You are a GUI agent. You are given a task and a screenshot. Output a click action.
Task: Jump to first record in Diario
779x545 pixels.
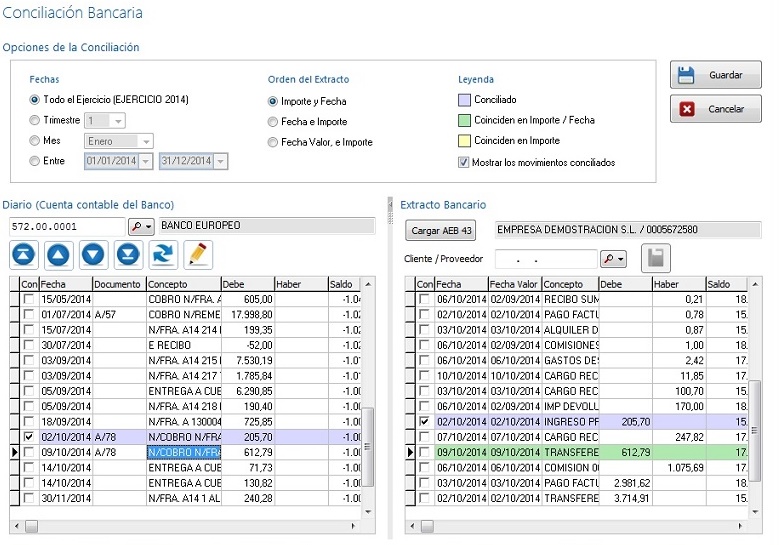point(25,255)
